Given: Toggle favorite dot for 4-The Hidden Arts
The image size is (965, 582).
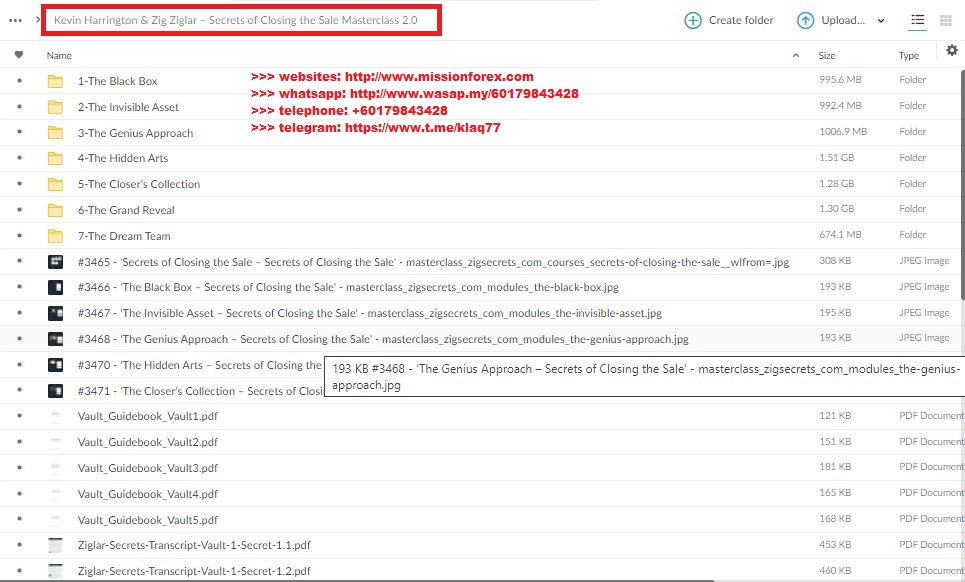Looking at the screenshot, I should click(x=20, y=158).
